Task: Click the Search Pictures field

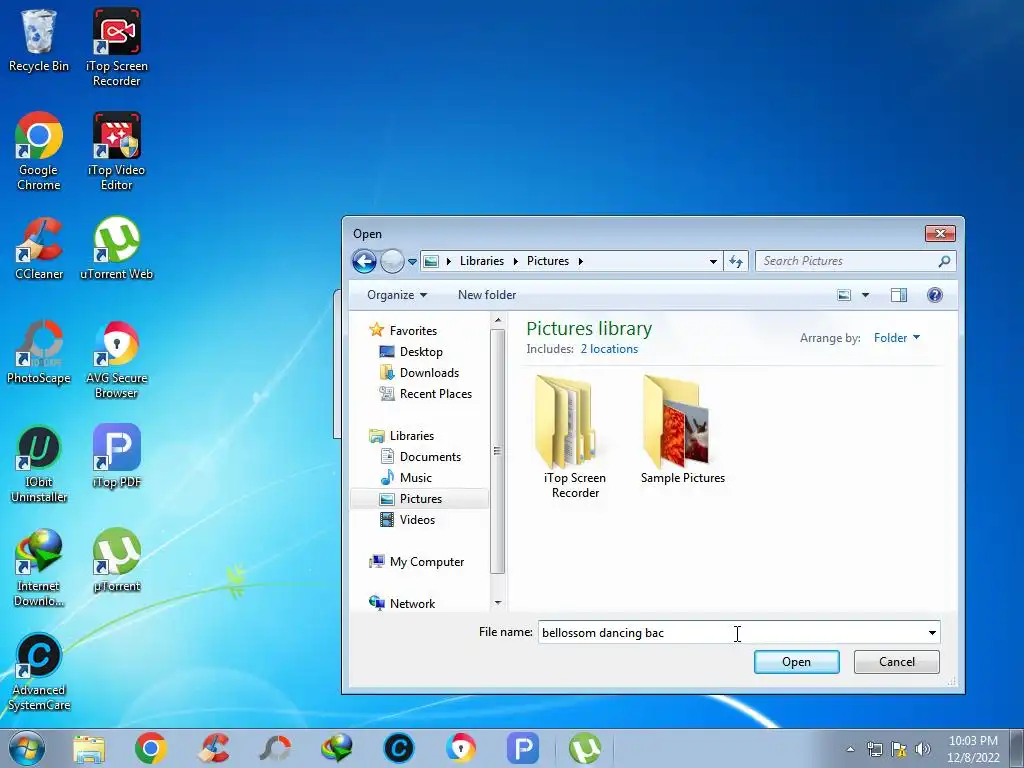Action: point(856,261)
